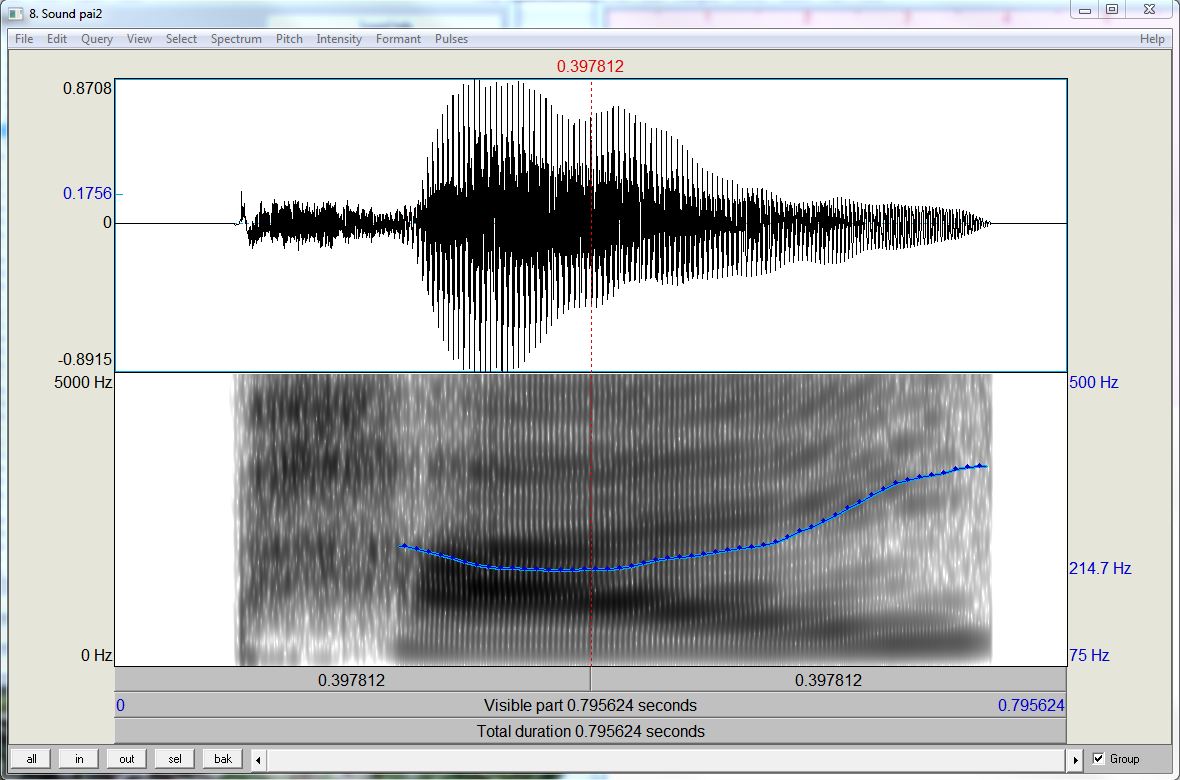Close the Sound pai2 window
Viewport: 1180px width, 780px height.
click(1149, 10)
